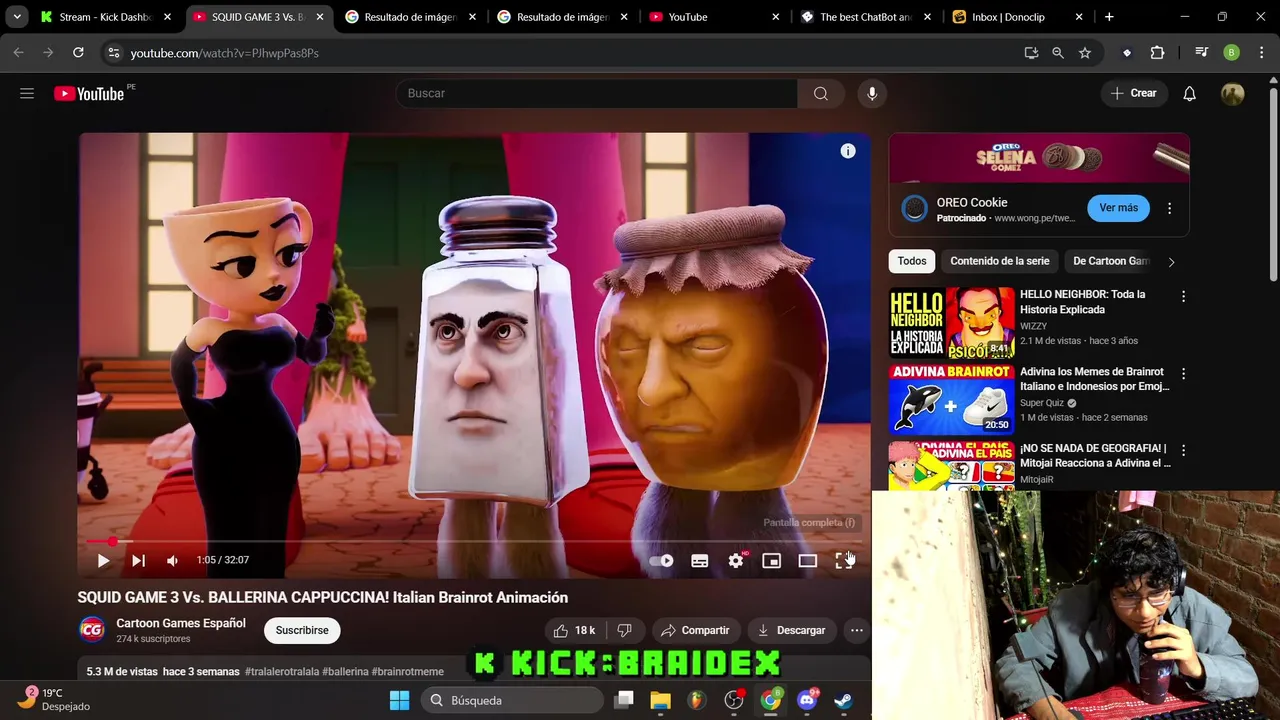1280x720 pixels.
Task: Open the YouTube notifications bell
Action: (x=1189, y=93)
